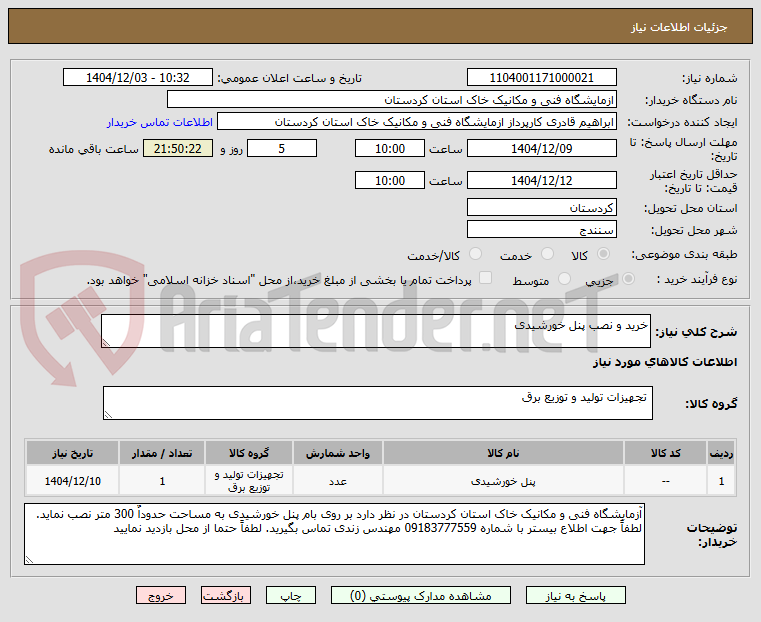Toggle the اسناد خزانه اسلامی payment checkbox

[485, 278]
